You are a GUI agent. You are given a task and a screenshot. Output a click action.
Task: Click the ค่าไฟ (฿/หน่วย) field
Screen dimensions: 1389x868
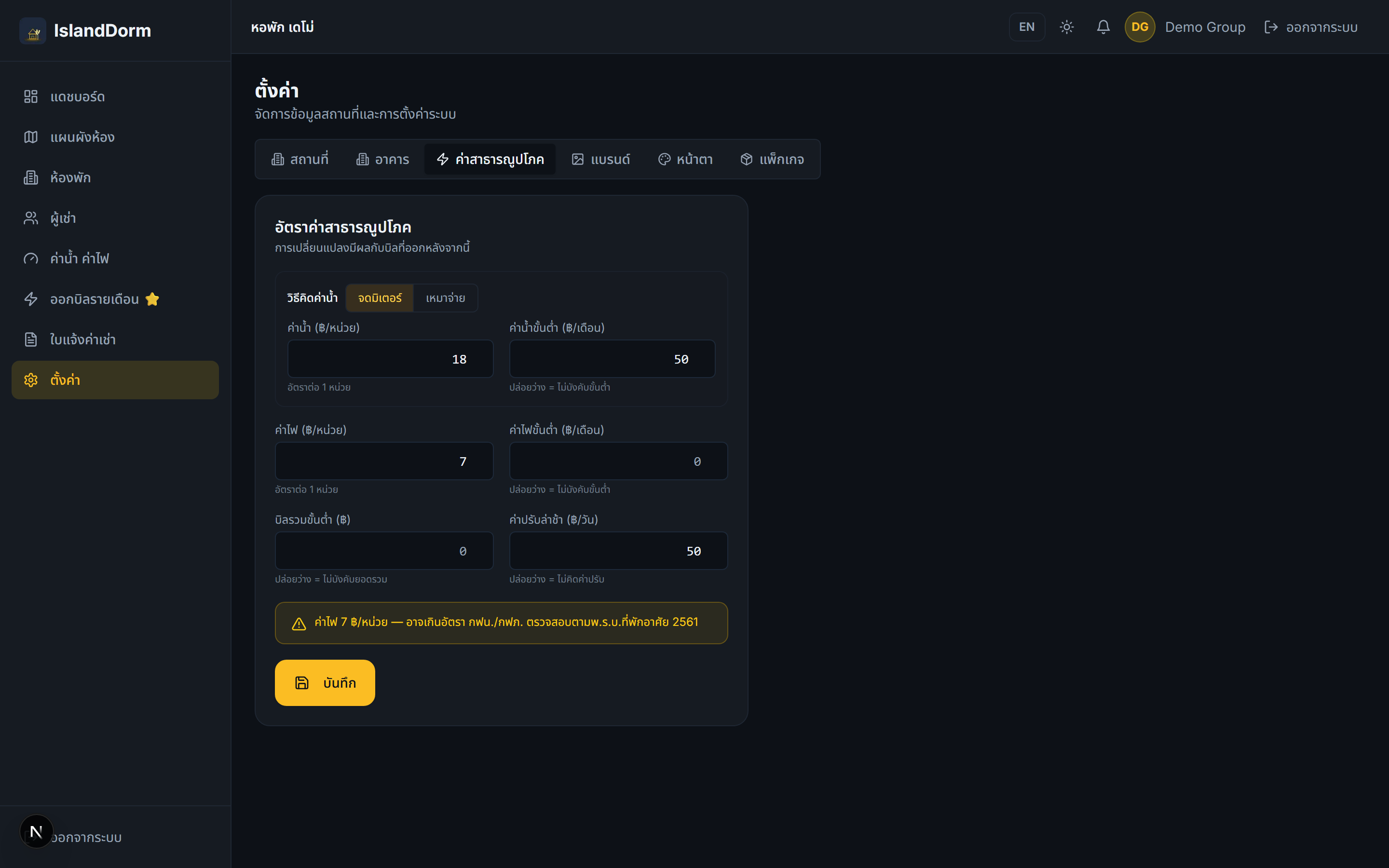[384, 461]
